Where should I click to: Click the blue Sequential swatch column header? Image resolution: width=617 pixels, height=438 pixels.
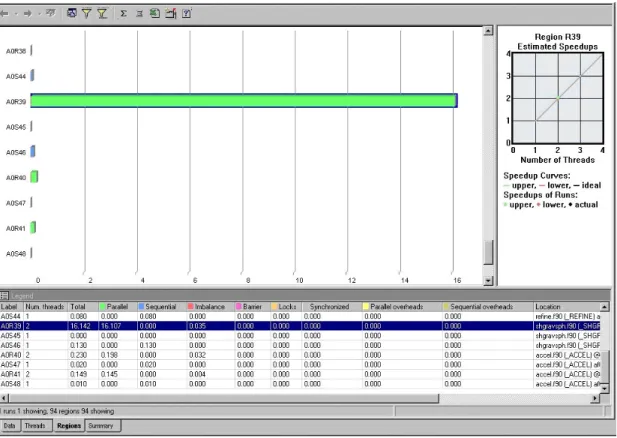(x=162, y=307)
